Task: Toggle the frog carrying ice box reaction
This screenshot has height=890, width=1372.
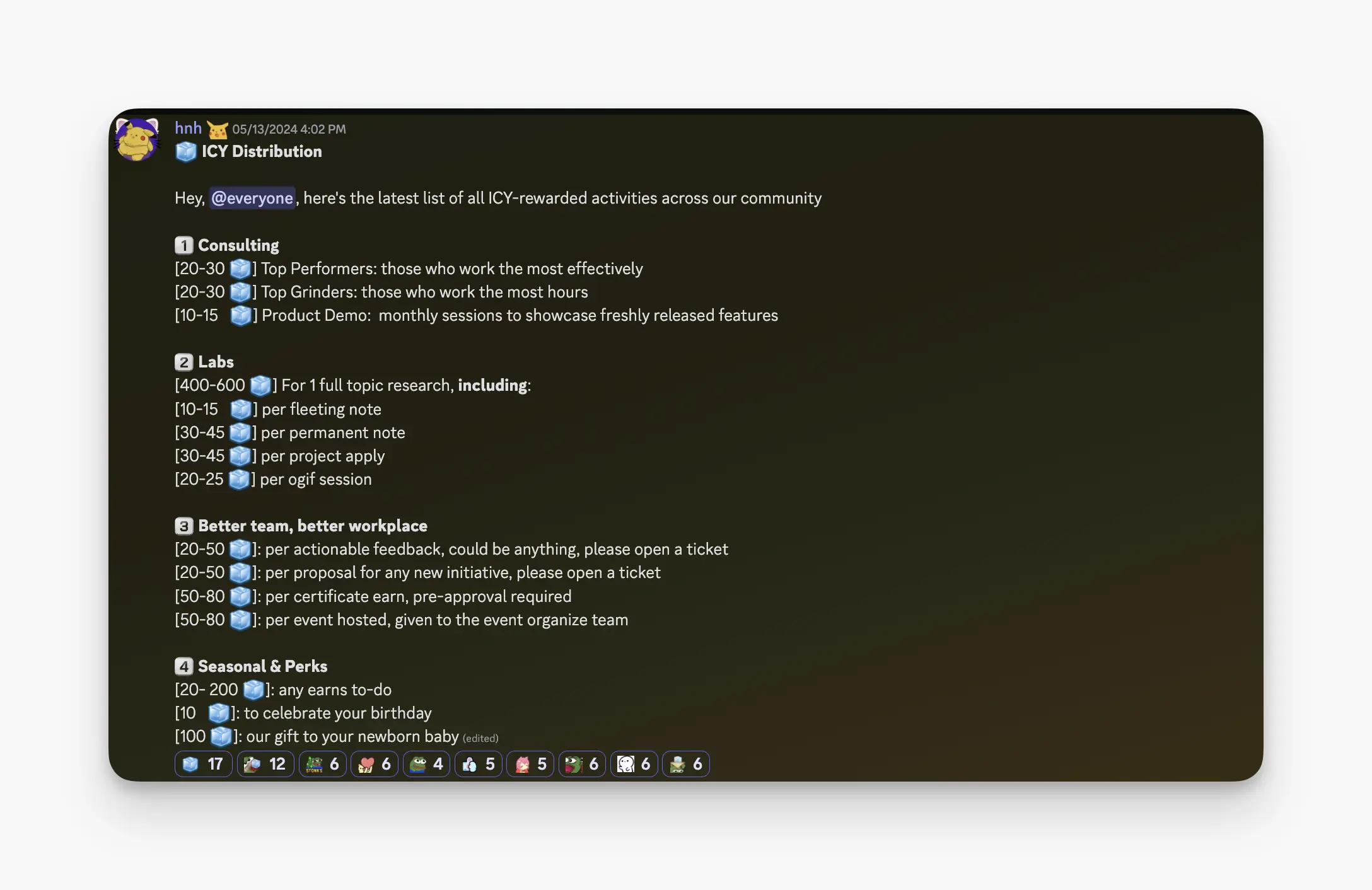Action: point(685,764)
